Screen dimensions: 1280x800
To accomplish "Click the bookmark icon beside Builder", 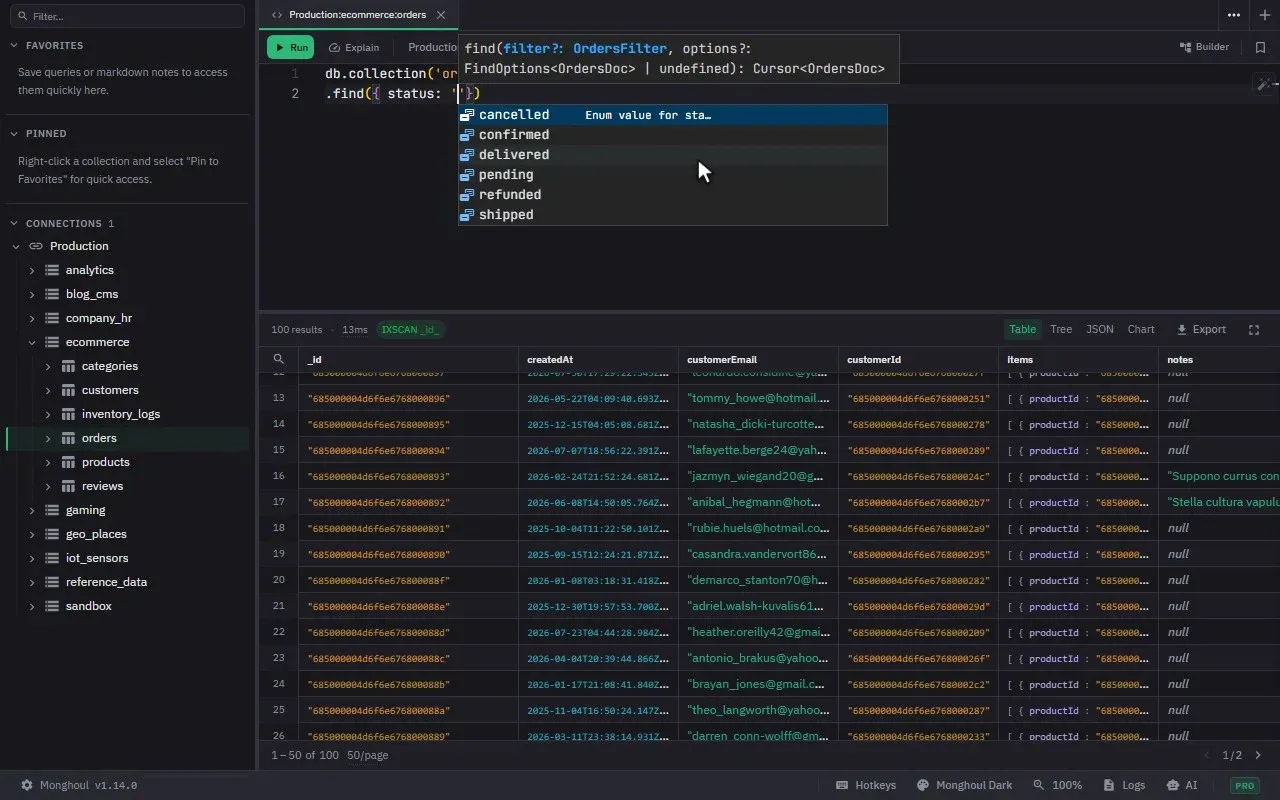I will [1260, 47].
